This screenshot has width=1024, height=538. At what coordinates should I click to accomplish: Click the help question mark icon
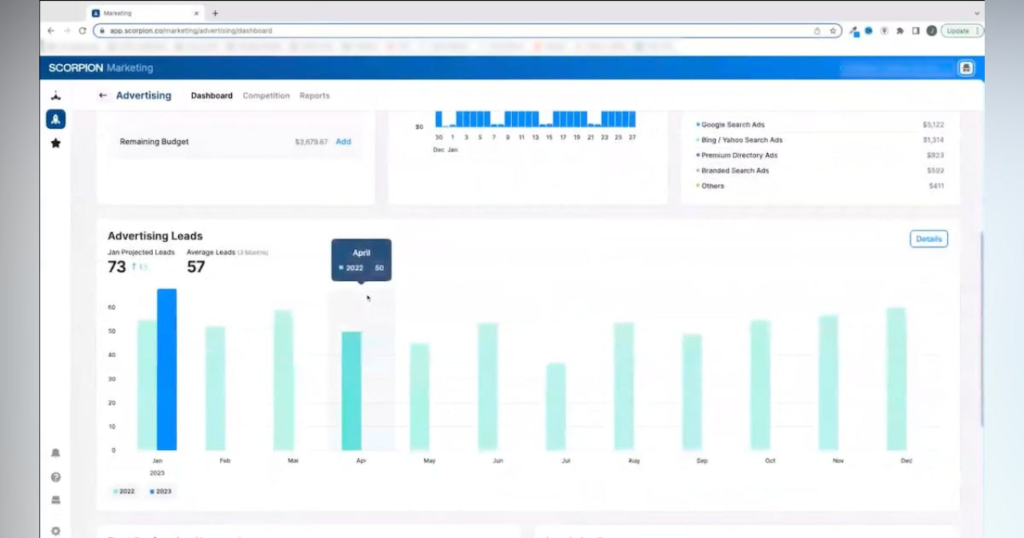56,477
